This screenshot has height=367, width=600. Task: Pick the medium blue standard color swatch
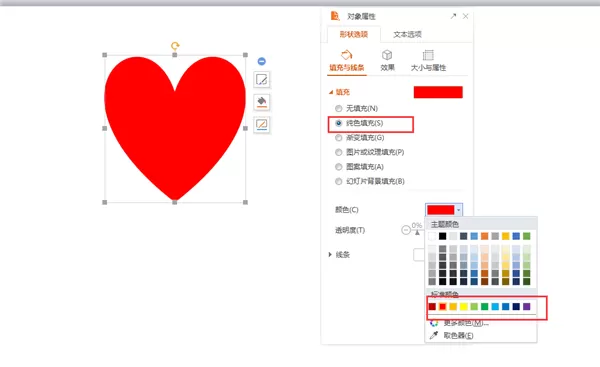tap(506, 307)
